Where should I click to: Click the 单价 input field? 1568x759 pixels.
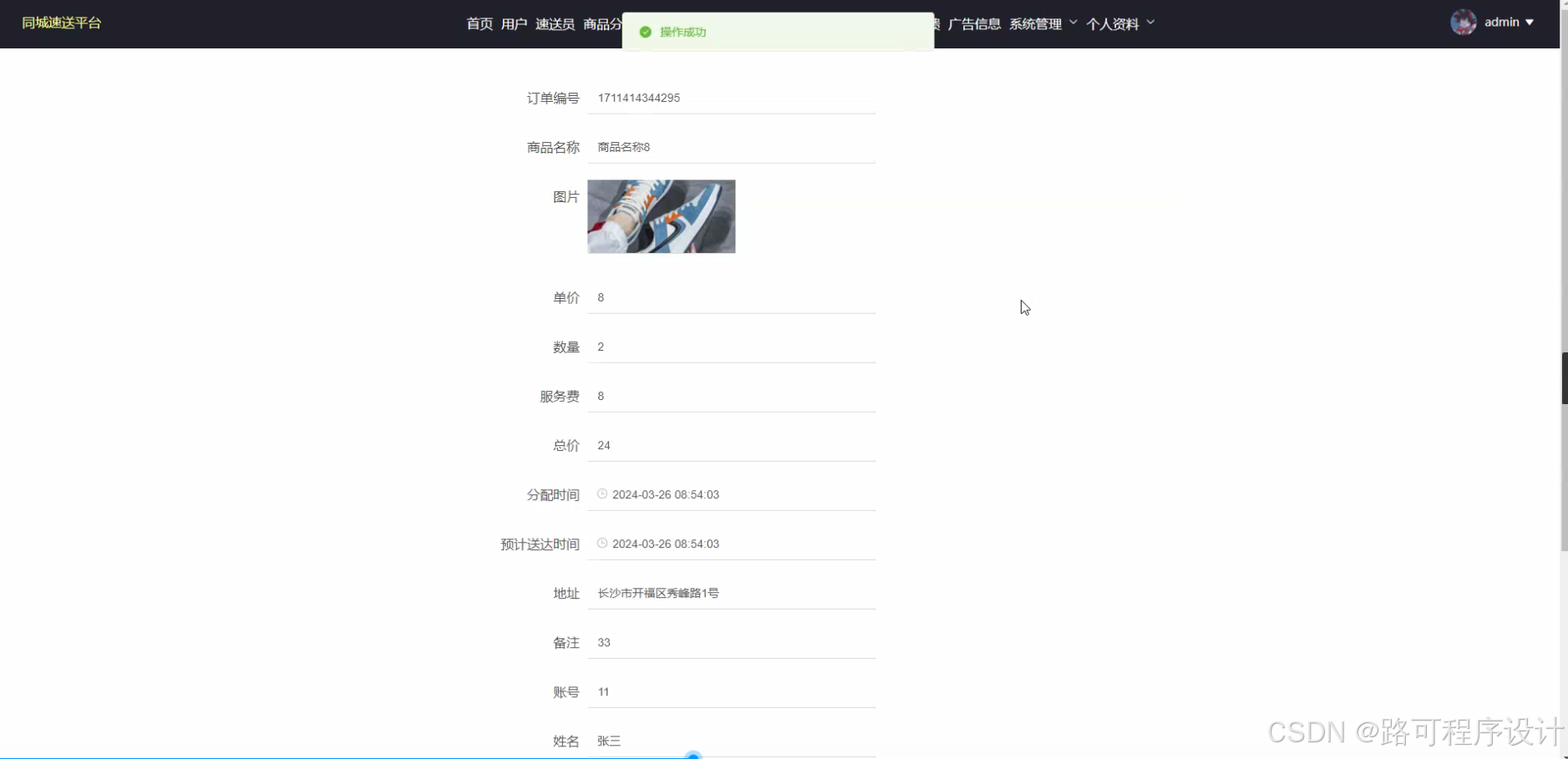pyautogui.click(x=731, y=297)
